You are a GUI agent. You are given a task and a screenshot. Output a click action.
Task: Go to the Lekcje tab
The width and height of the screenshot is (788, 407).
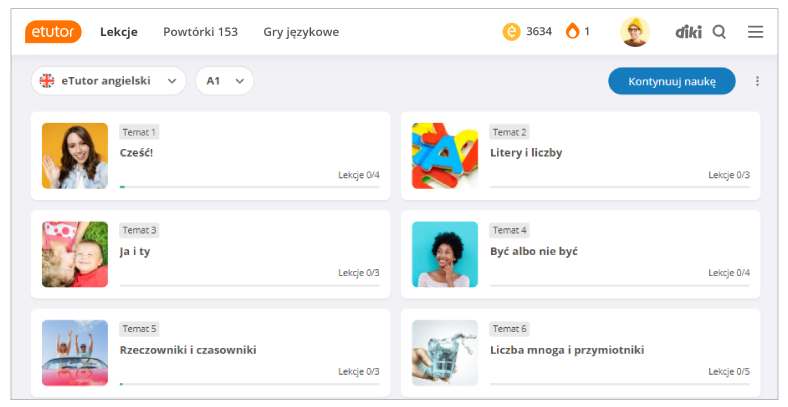point(119,32)
